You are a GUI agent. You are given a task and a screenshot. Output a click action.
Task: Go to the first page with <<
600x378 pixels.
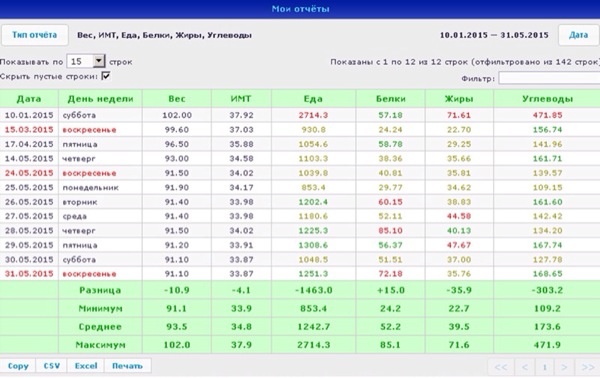[501, 367]
